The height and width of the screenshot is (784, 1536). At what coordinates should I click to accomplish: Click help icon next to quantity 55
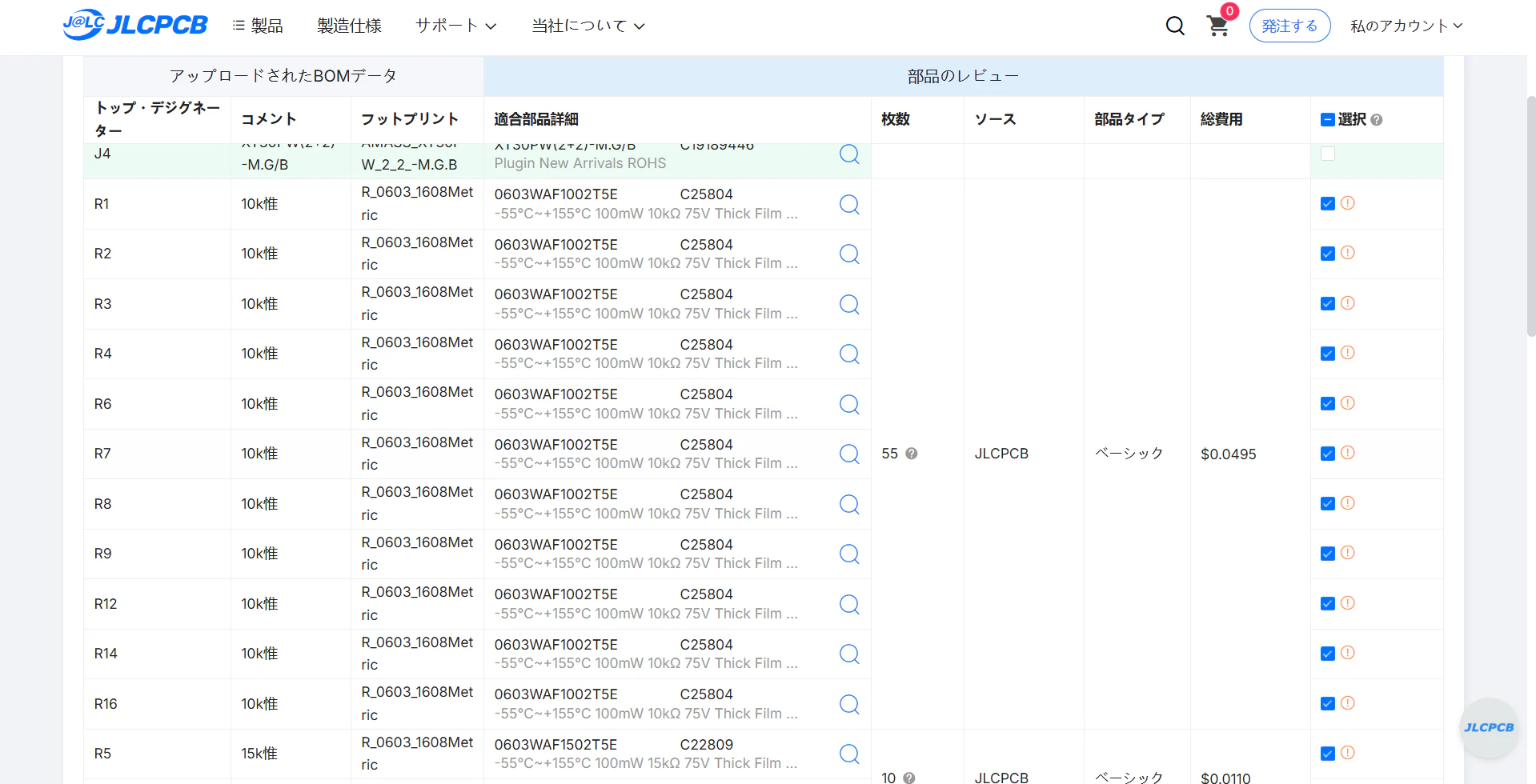[x=912, y=454]
